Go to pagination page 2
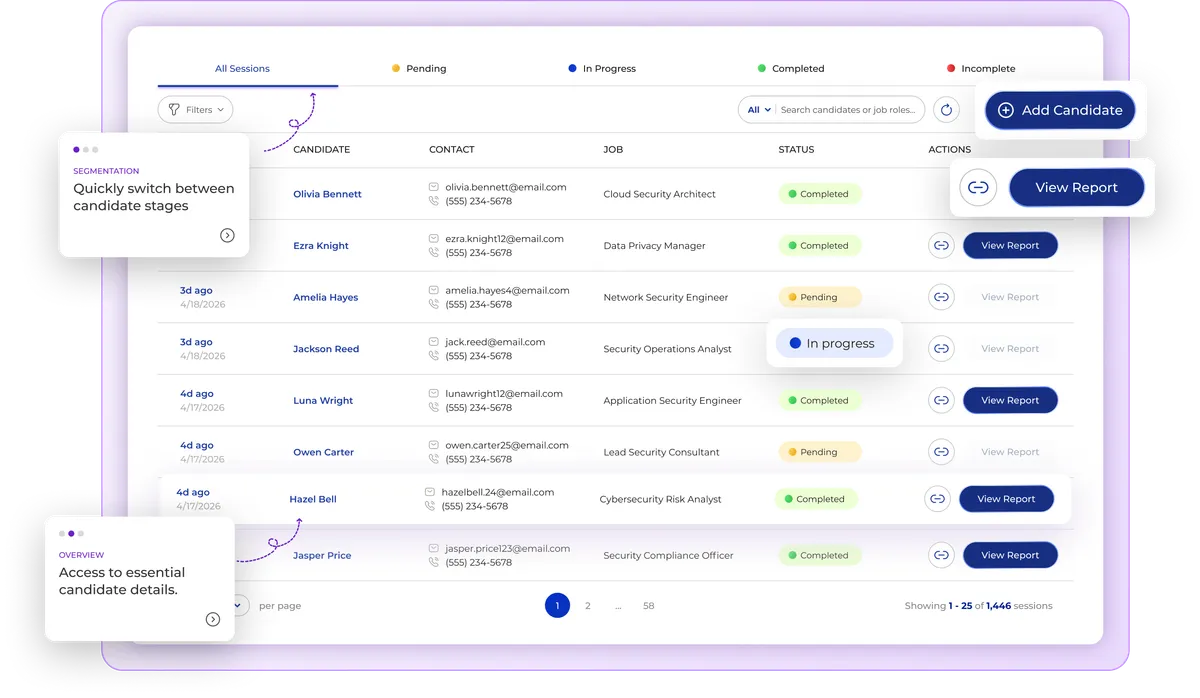Image resolution: width=1200 pixels, height=698 pixels. pos(588,606)
